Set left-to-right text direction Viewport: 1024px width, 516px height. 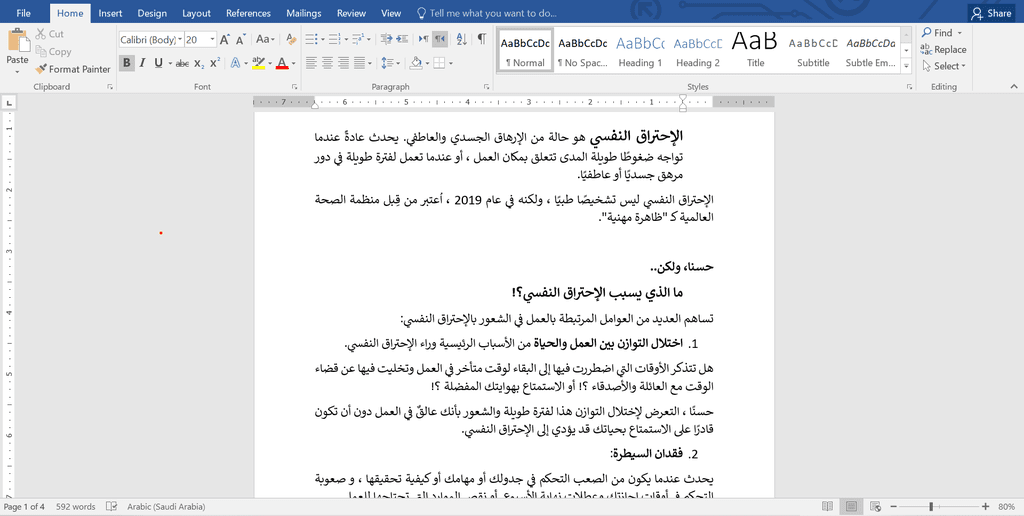coord(423,39)
